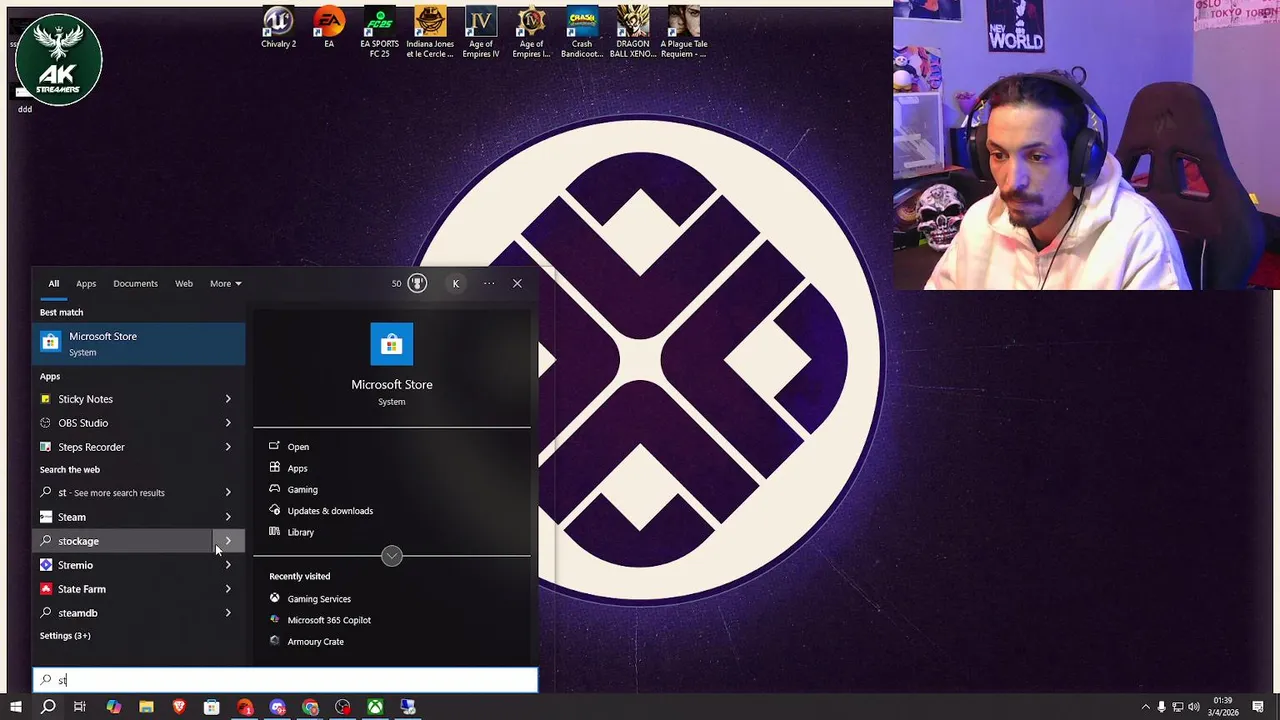Screen dimensions: 1280x720
Task: Open Task View in the taskbar
Action: (80, 707)
